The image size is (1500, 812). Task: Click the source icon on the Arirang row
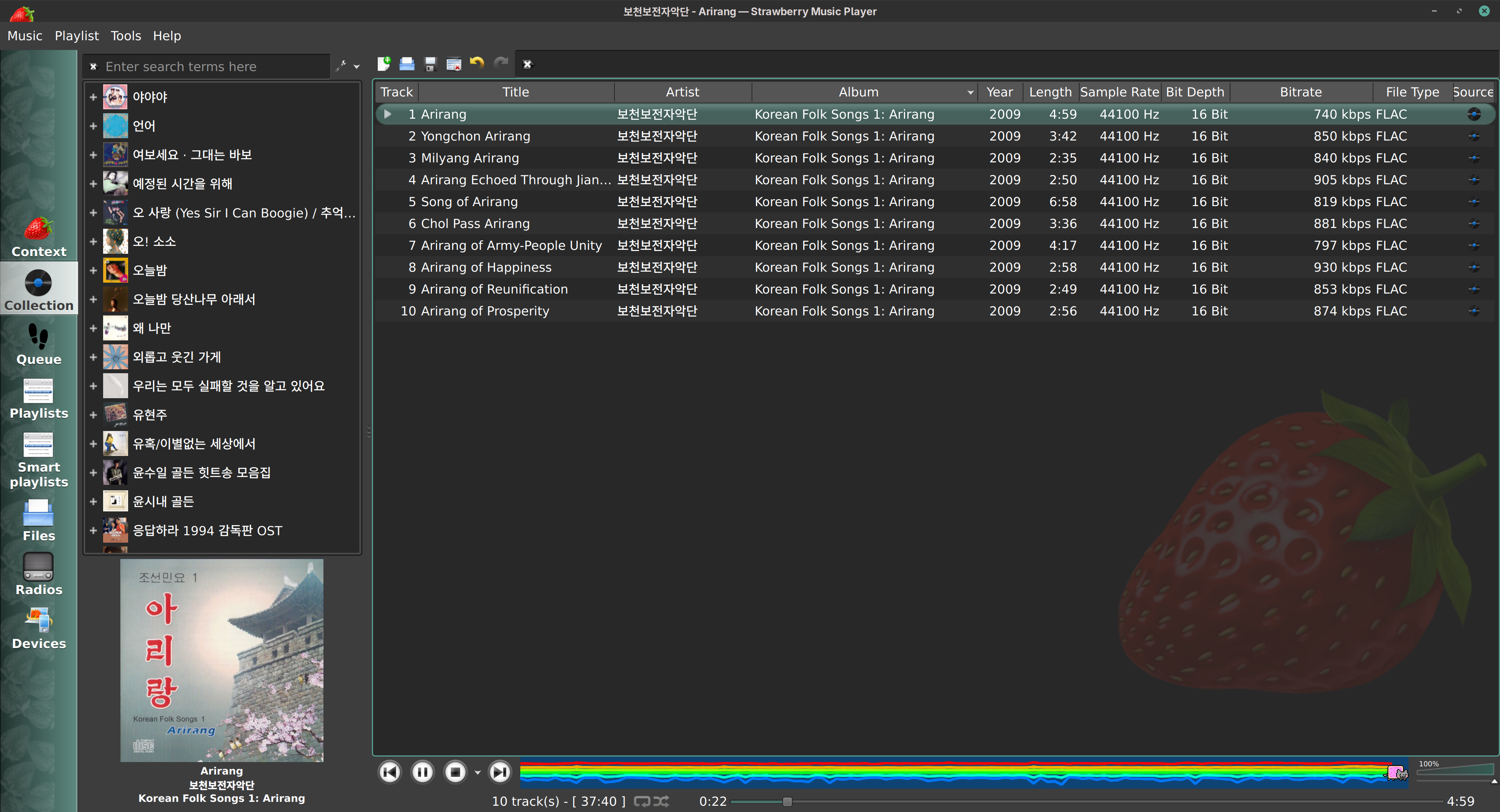click(x=1474, y=114)
